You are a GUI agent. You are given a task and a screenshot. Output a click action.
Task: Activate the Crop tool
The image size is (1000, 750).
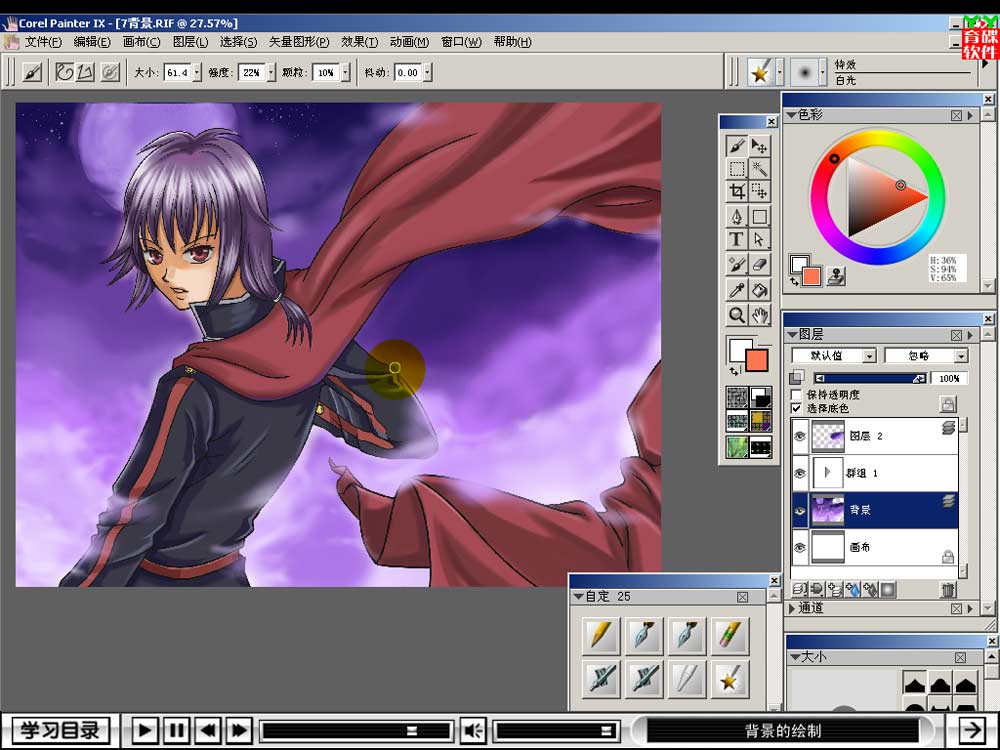(x=737, y=191)
